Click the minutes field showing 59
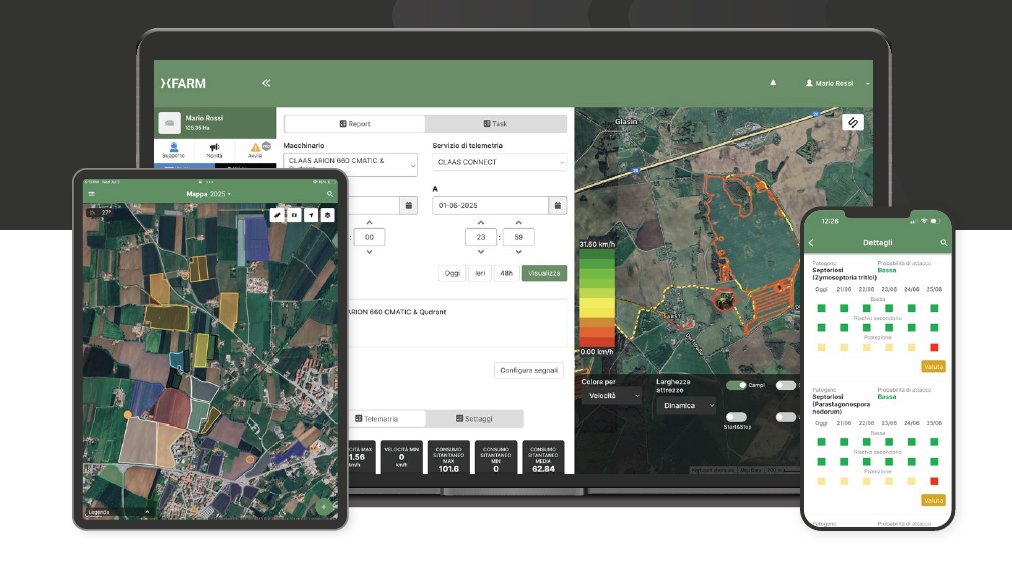 coord(518,237)
